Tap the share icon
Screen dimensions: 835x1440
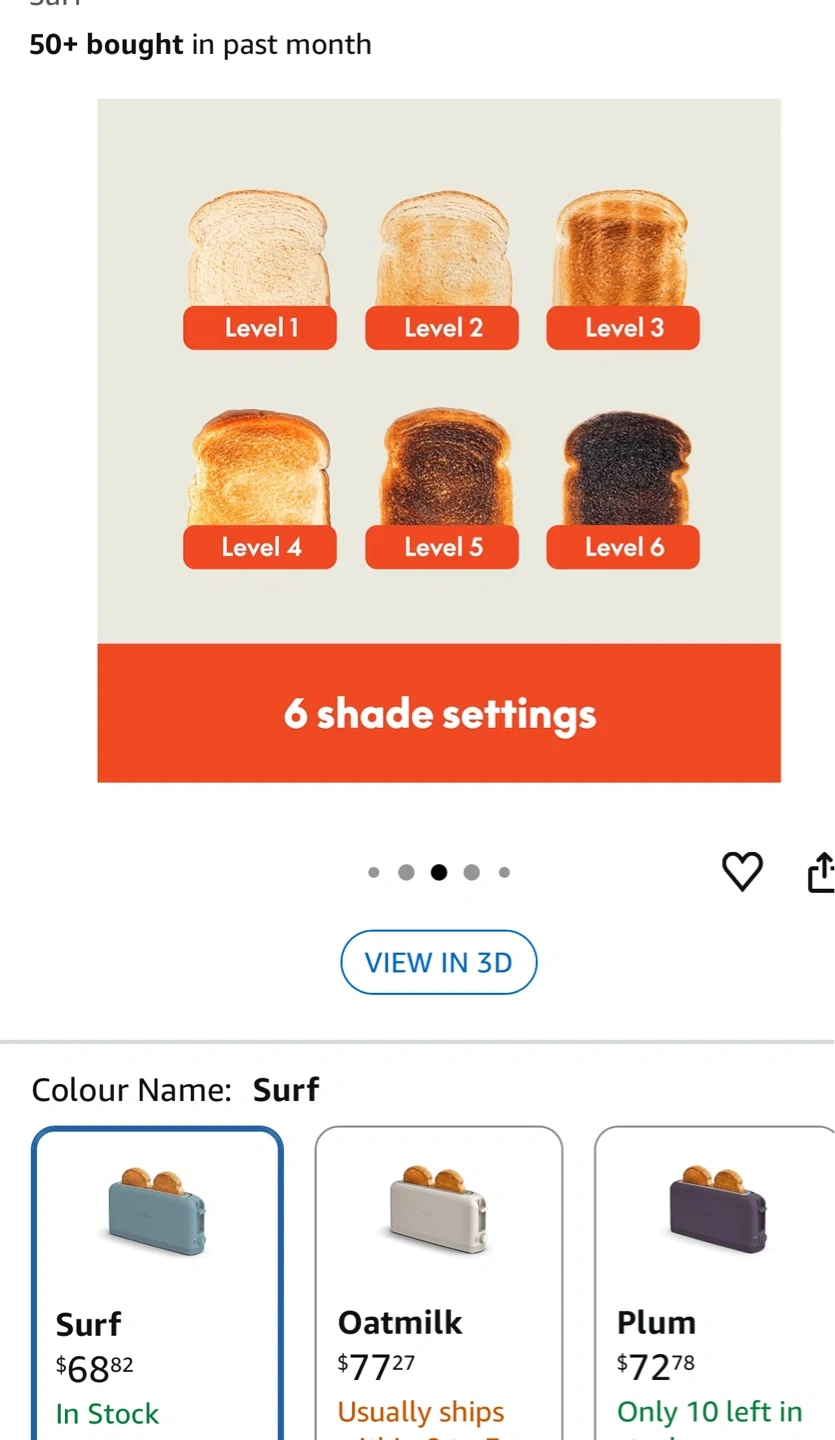821,872
